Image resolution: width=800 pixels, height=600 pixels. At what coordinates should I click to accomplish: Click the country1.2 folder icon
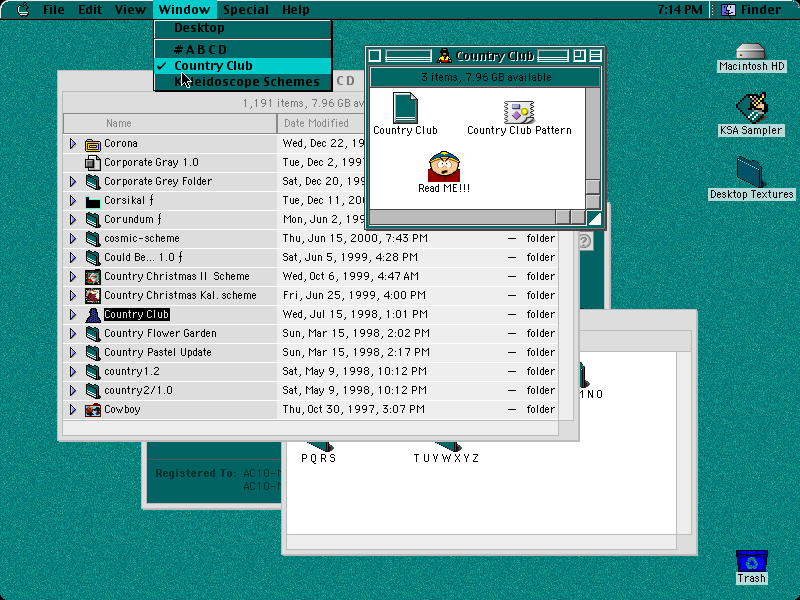tap(93, 371)
